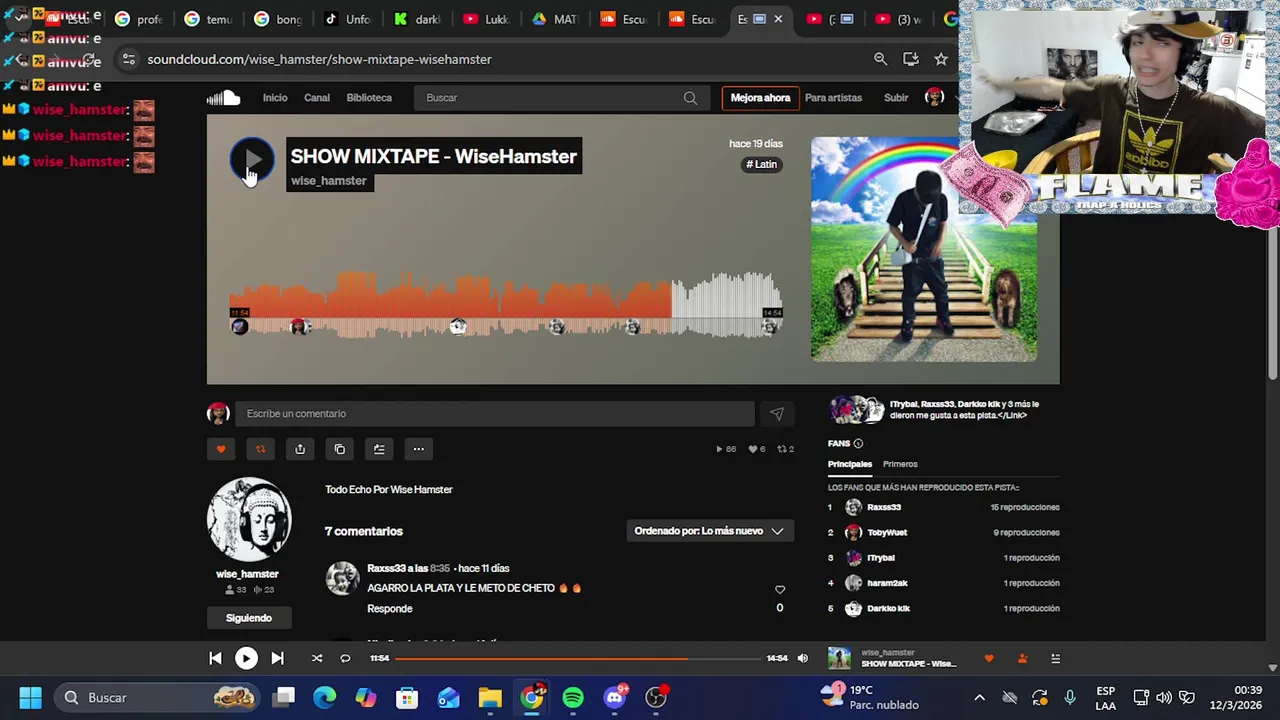Play the SHOW MIXTAPE track from the header
1280x720 pixels.
[x=252, y=160]
